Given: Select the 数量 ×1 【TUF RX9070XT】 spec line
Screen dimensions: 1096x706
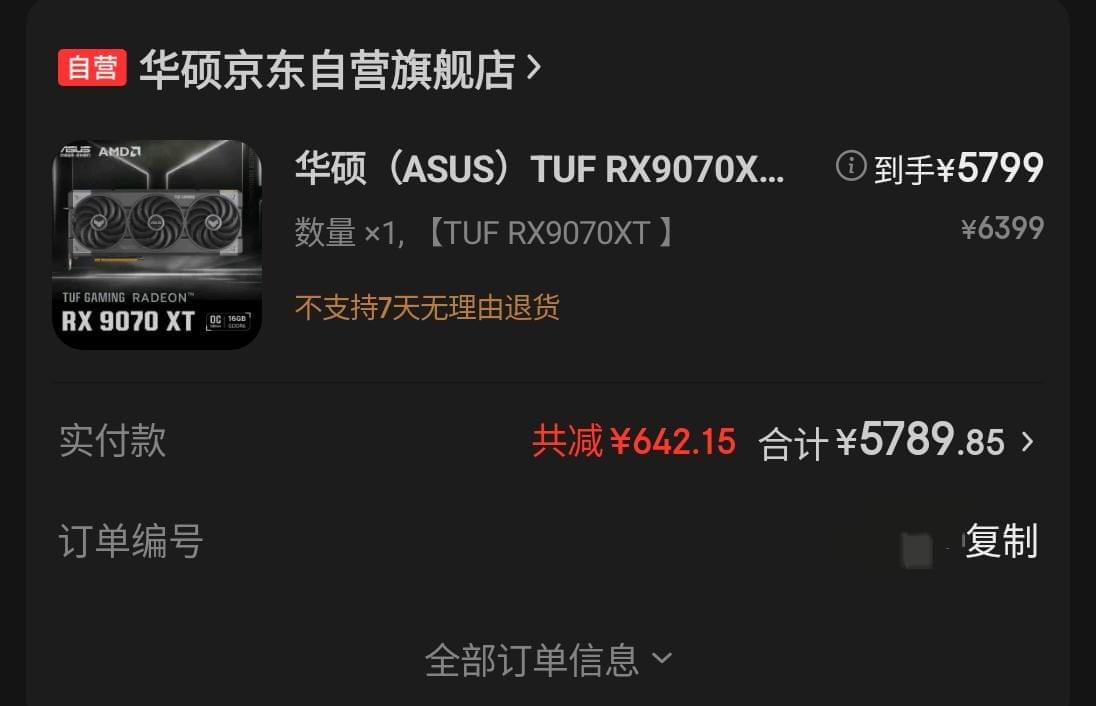Looking at the screenshot, I should pyautogui.click(x=484, y=232).
